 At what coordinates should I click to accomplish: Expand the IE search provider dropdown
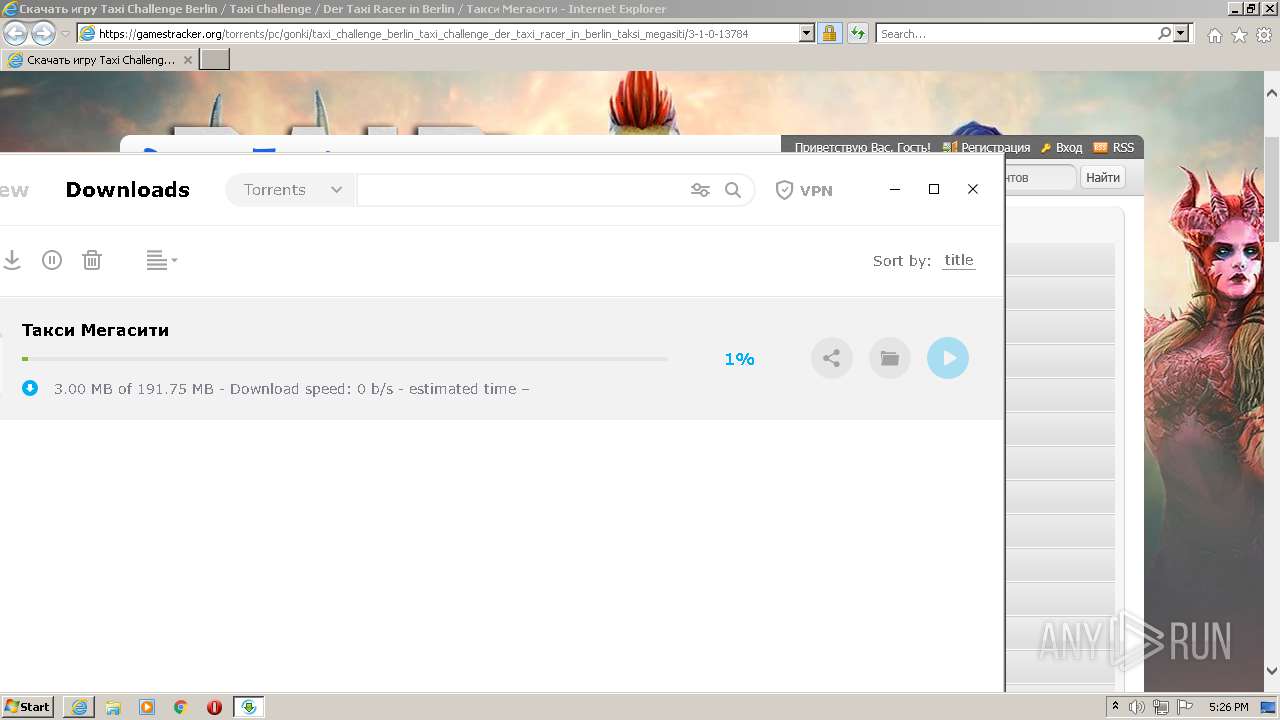pyautogui.click(x=1182, y=33)
